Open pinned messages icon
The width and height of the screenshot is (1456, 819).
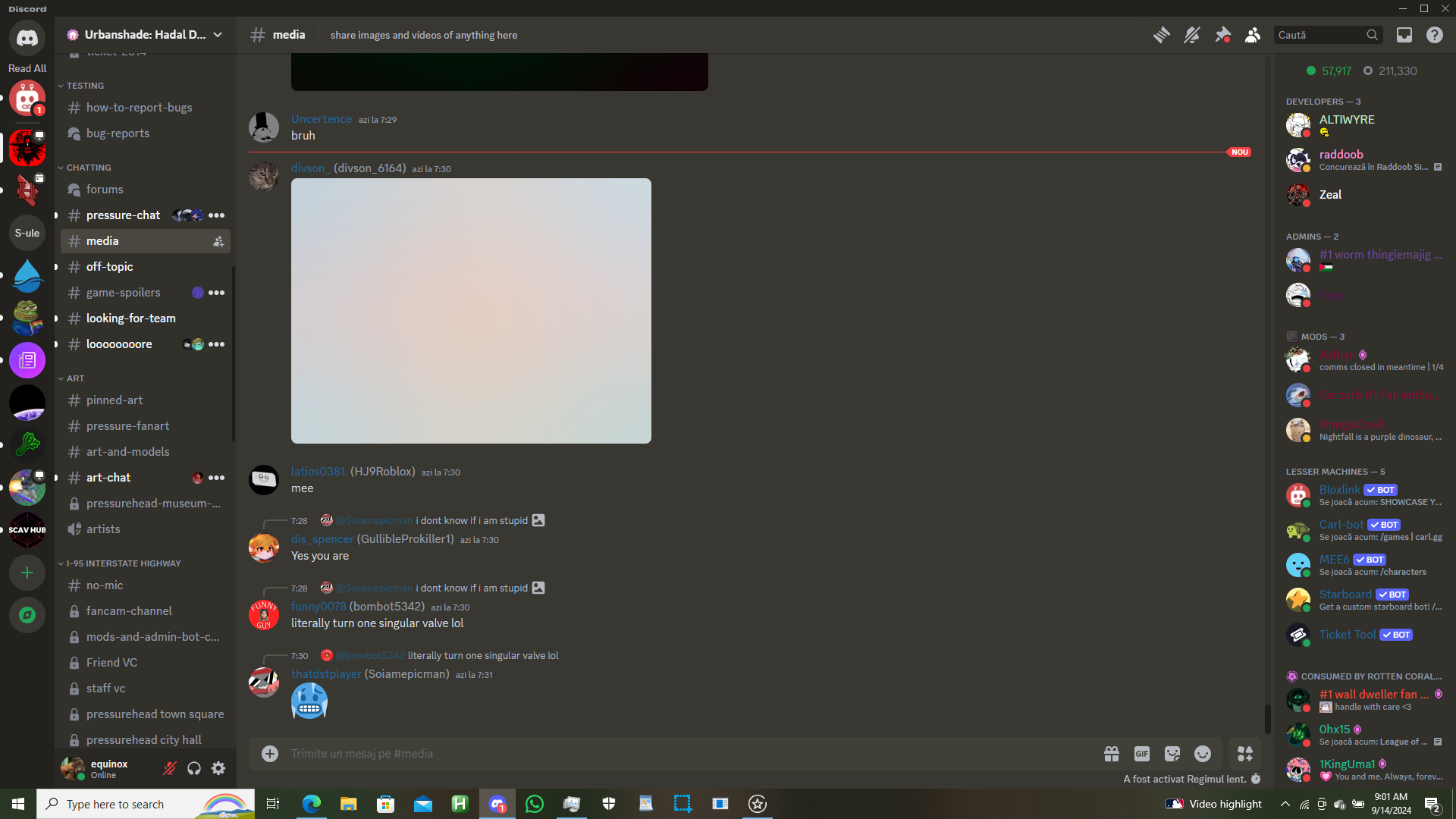tap(1222, 35)
